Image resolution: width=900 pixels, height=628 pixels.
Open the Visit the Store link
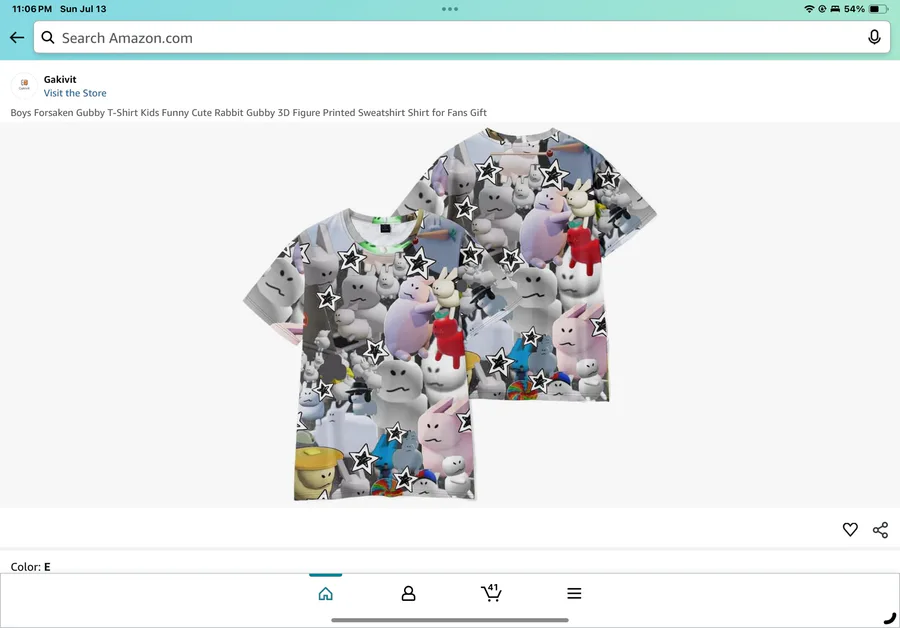(x=75, y=93)
